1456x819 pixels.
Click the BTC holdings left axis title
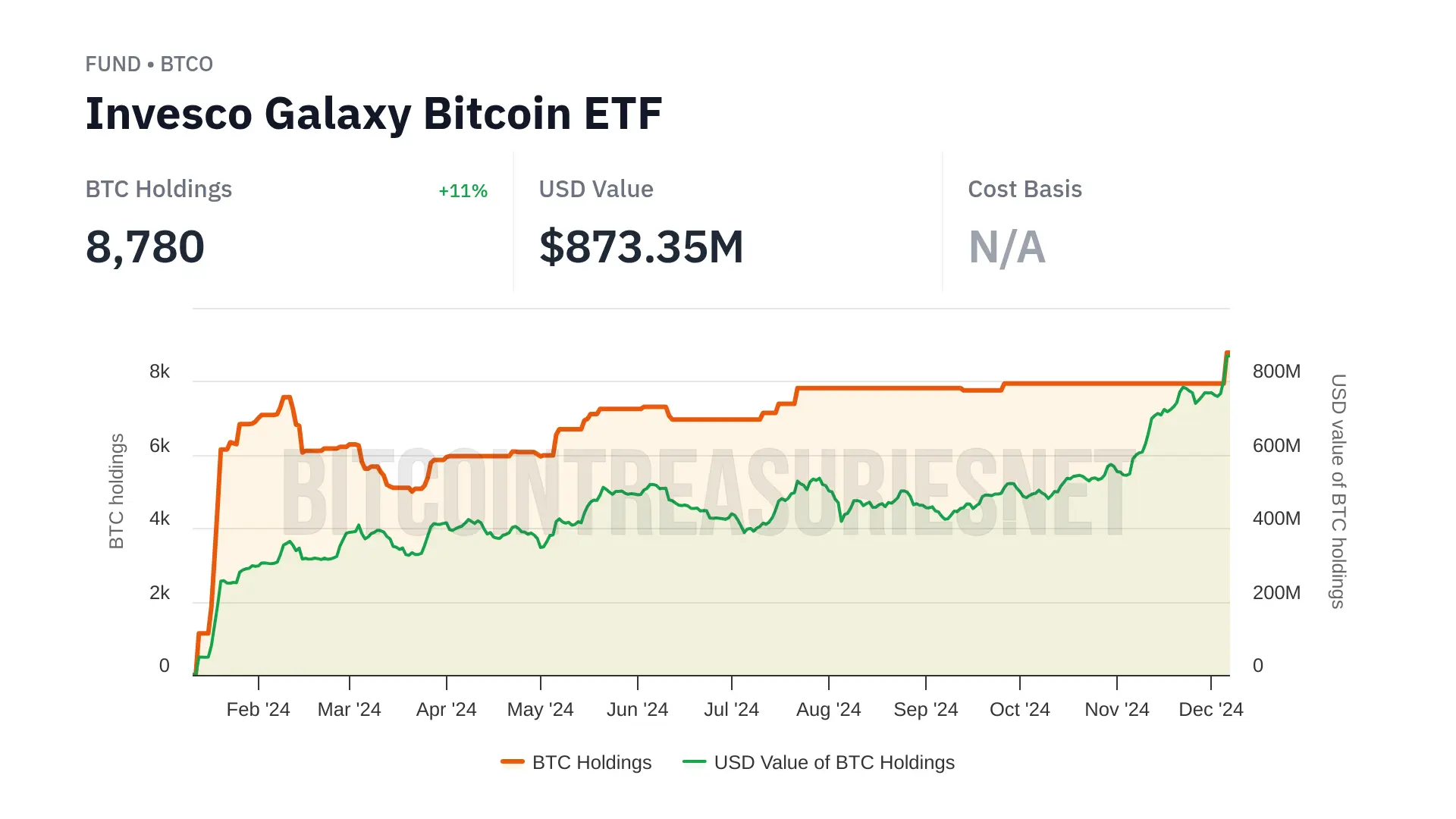point(116,491)
